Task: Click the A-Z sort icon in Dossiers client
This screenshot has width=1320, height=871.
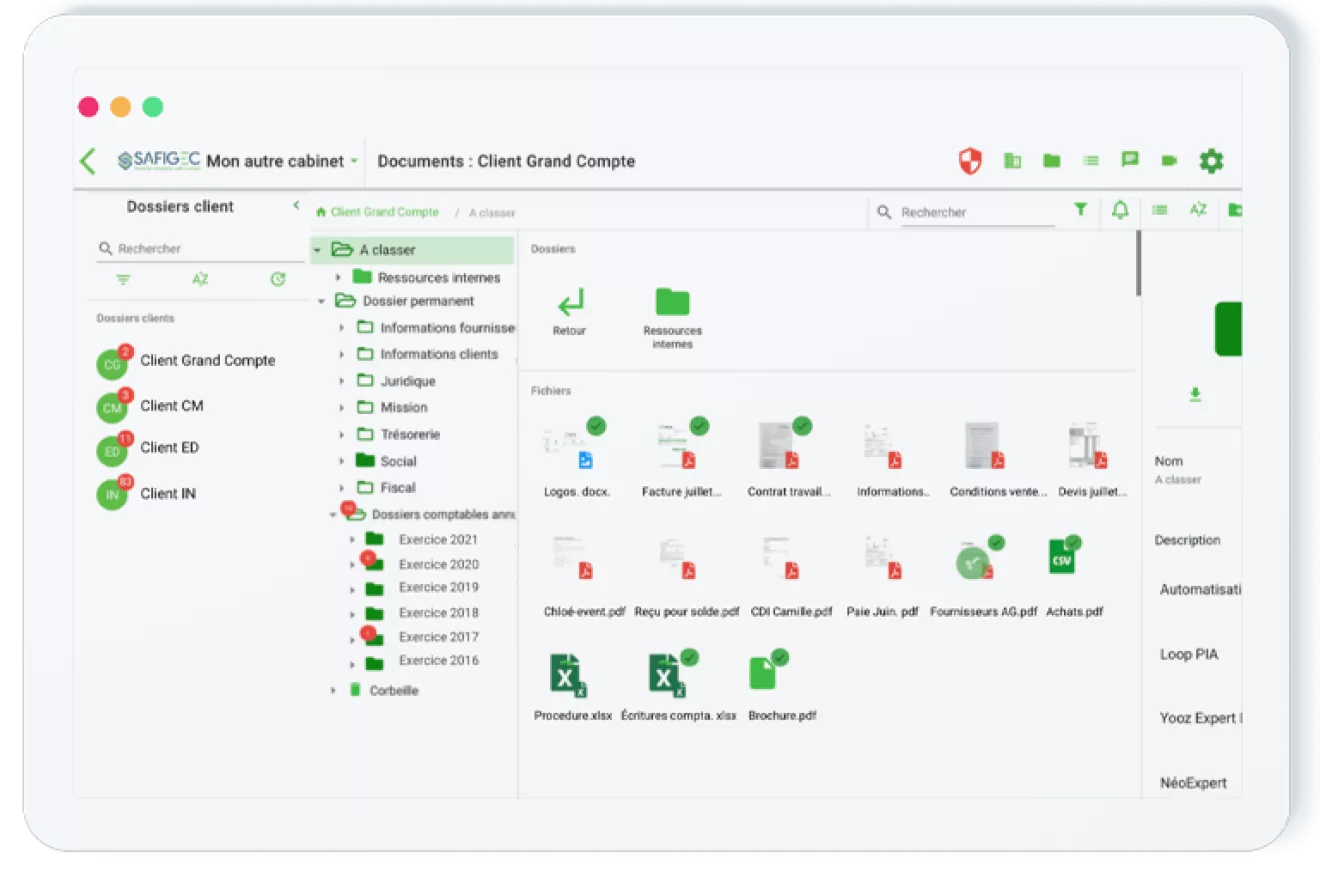Action: (200, 279)
